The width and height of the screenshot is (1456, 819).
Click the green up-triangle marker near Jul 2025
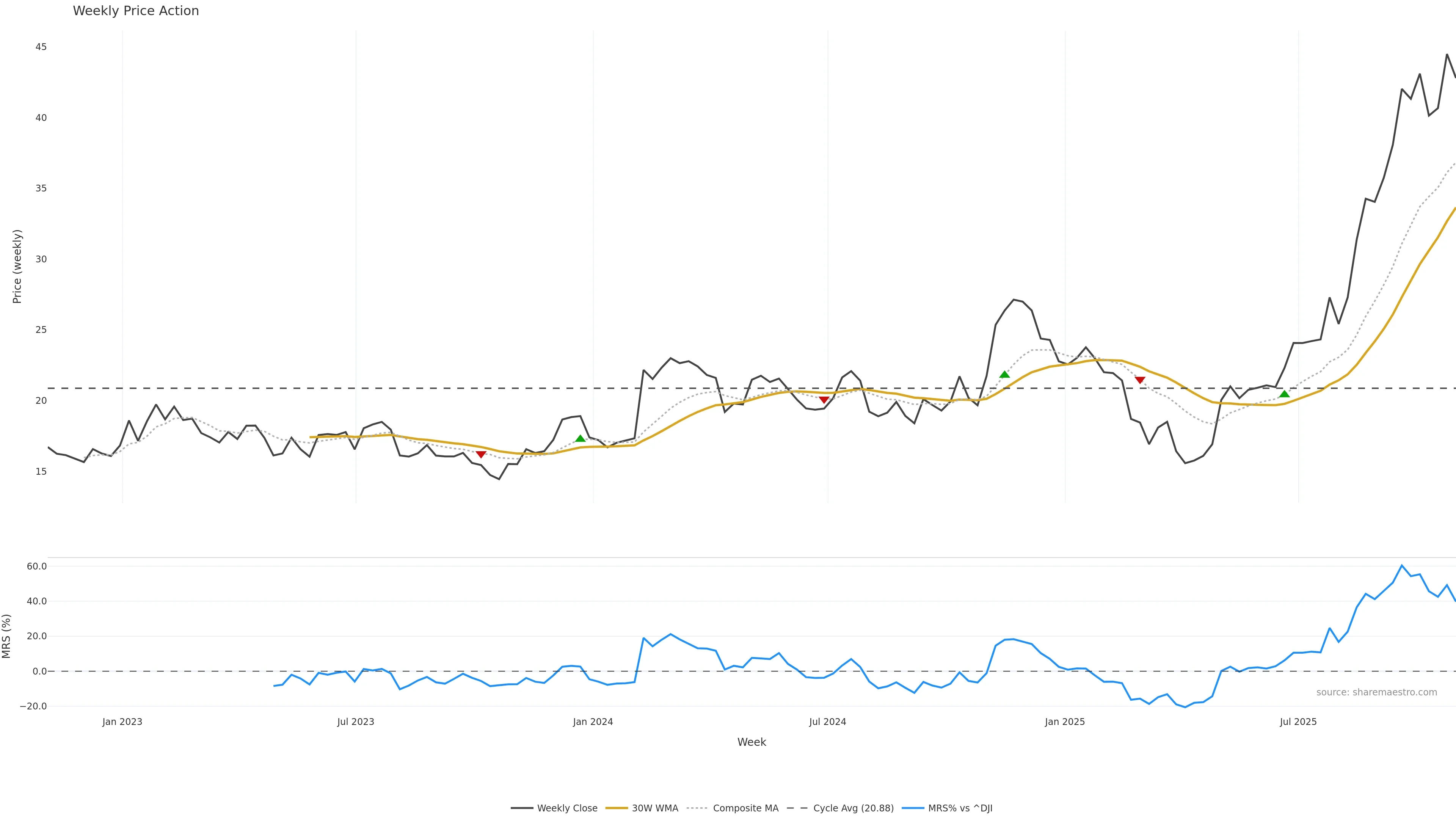coord(1284,394)
